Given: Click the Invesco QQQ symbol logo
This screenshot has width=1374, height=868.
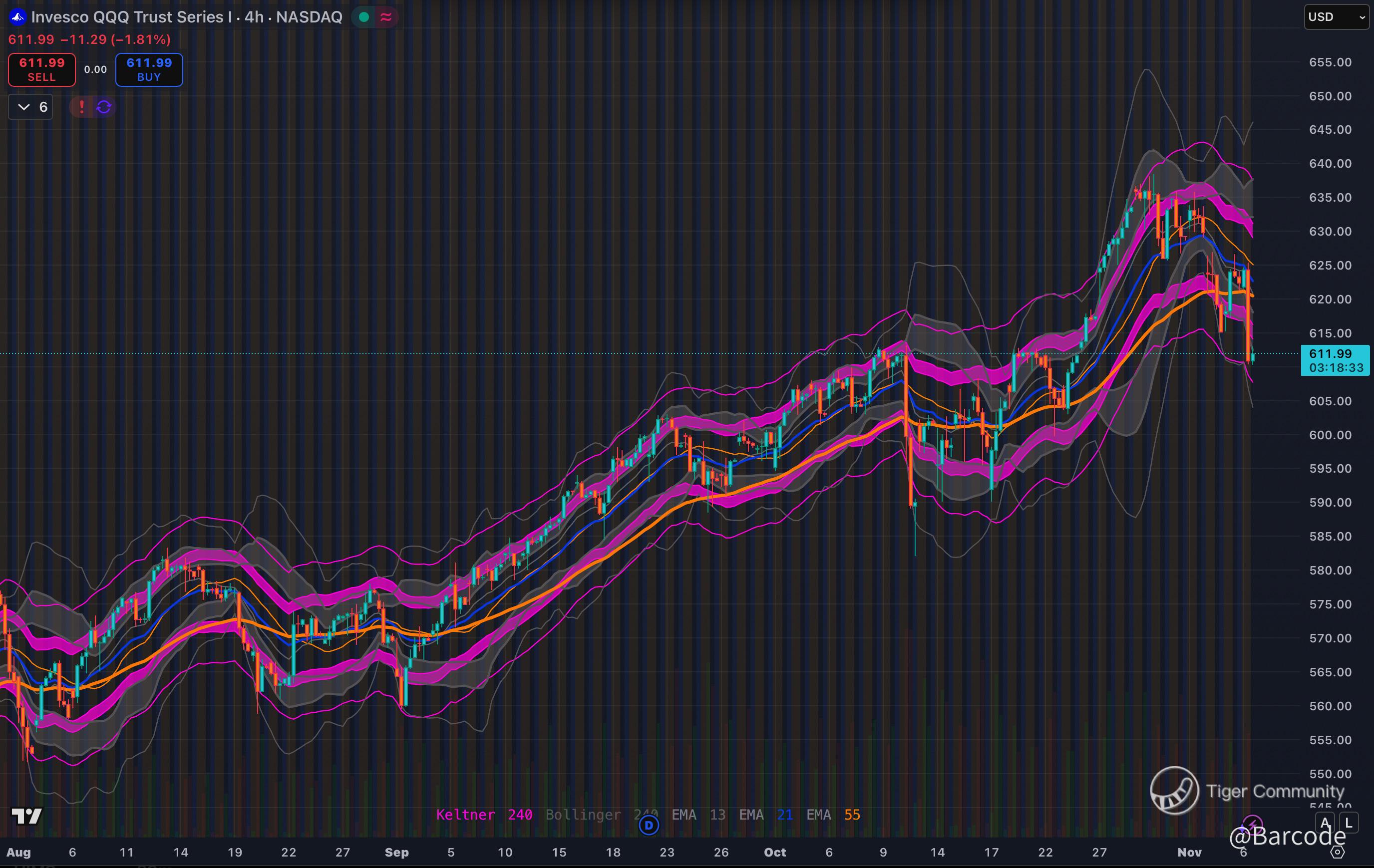Looking at the screenshot, I should 17,17.
